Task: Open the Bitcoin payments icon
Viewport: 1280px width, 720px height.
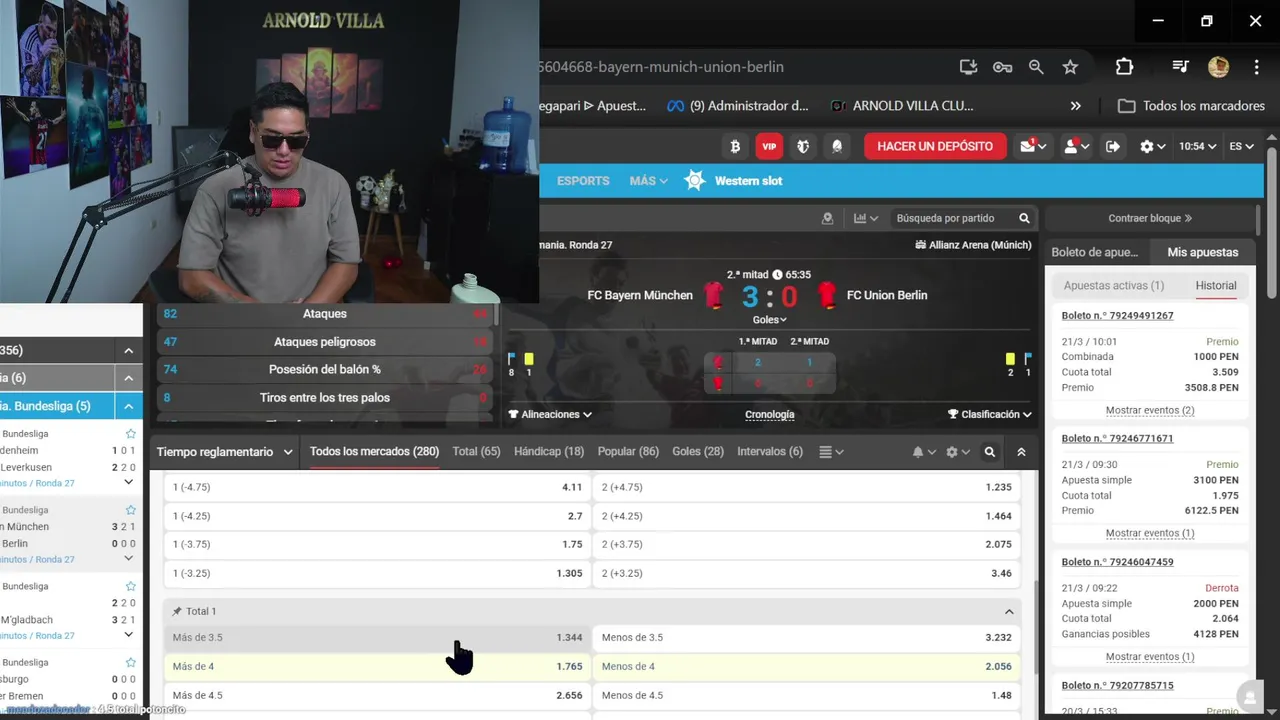Action: (735, 146)
